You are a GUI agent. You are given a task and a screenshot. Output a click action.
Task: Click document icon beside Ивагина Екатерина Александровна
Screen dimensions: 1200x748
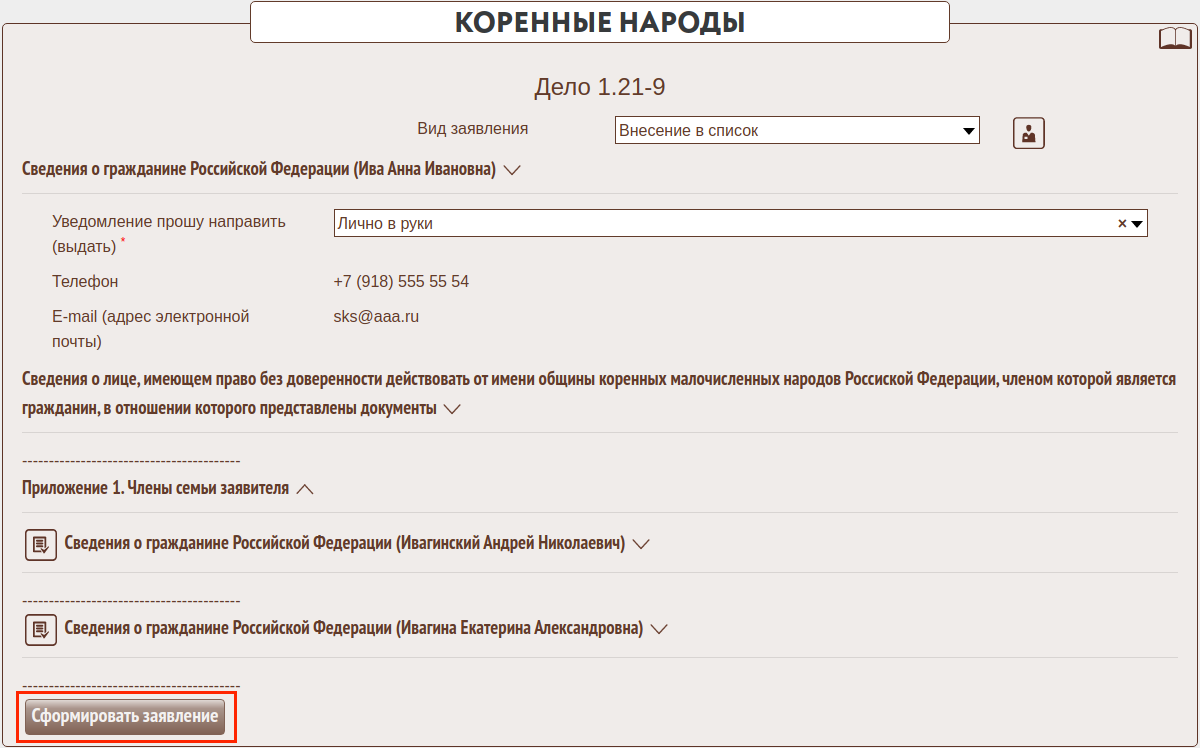point(40,629)
